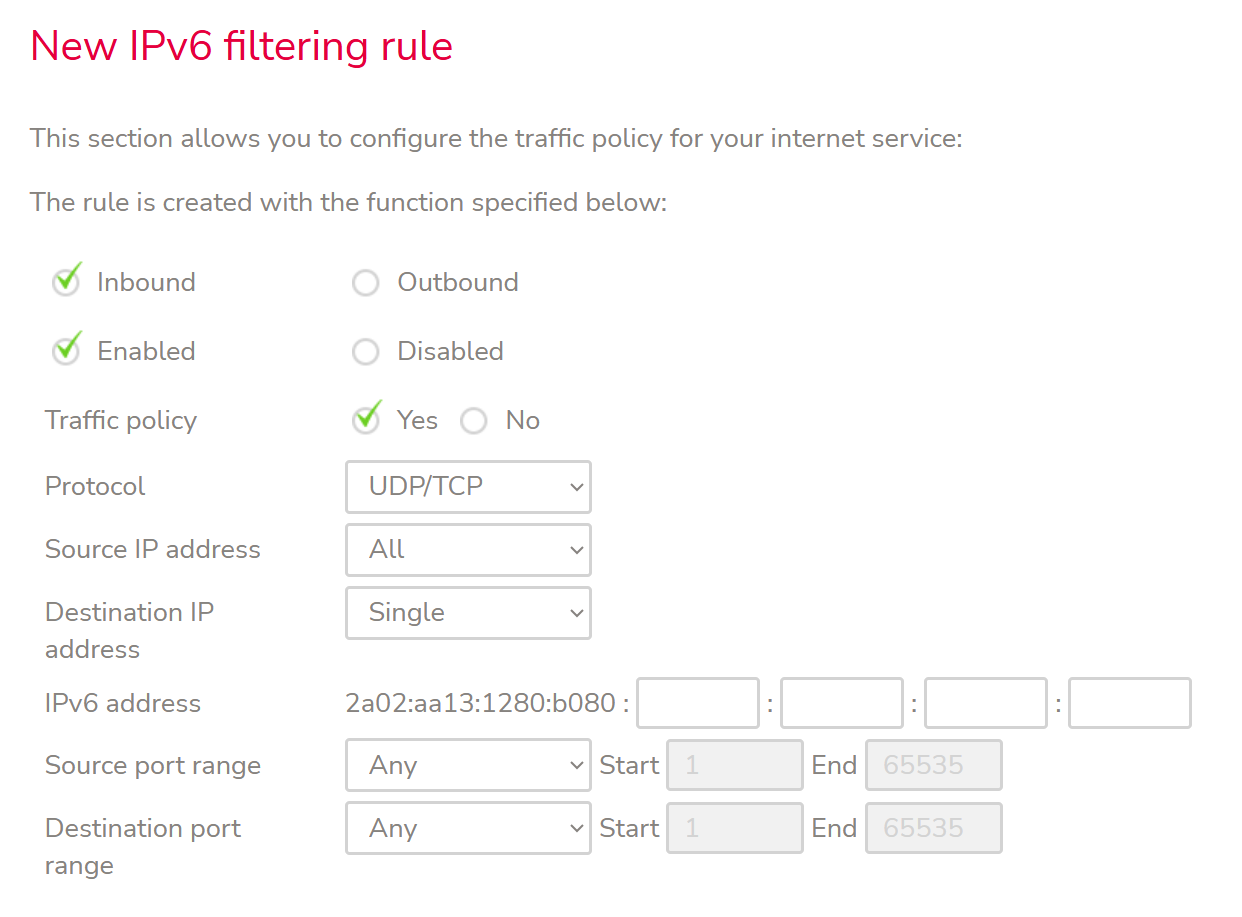Viewport: 1242px width, 917px height.
Task: Click the Source port End field
Action: [x=934, y=766]
